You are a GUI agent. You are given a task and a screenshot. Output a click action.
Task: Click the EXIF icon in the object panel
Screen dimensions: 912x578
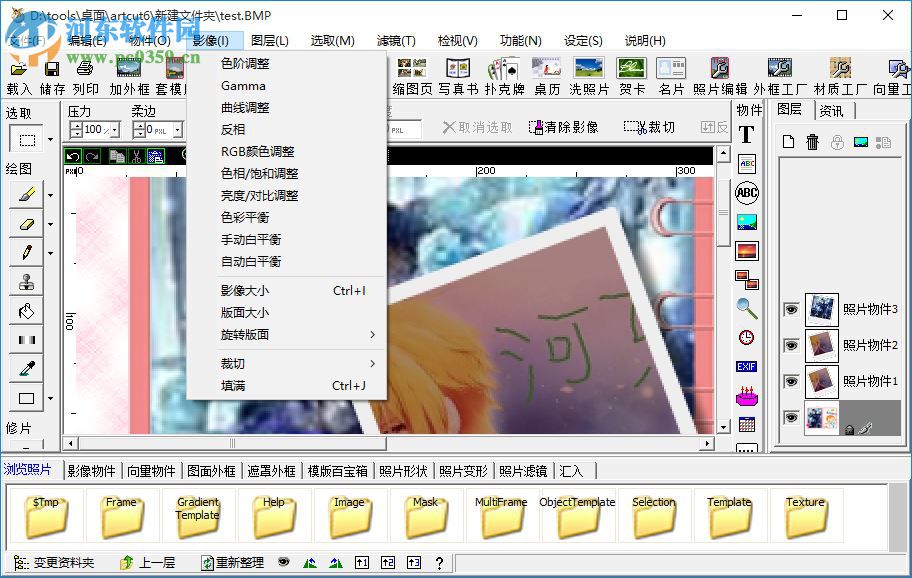pos(747,367)
